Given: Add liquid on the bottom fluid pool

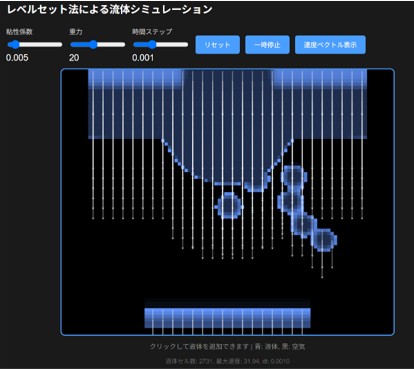Looking at the screenshot, I should (227, 318).
